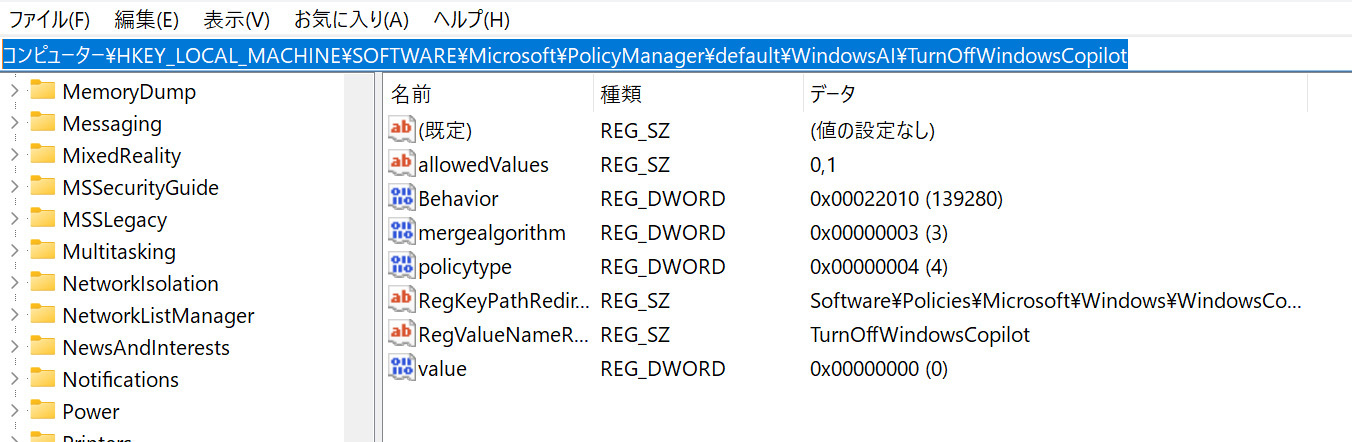The image size is (1352, 442).
Task: Expand the NetworkListManager key
Action: pos(14,316)
